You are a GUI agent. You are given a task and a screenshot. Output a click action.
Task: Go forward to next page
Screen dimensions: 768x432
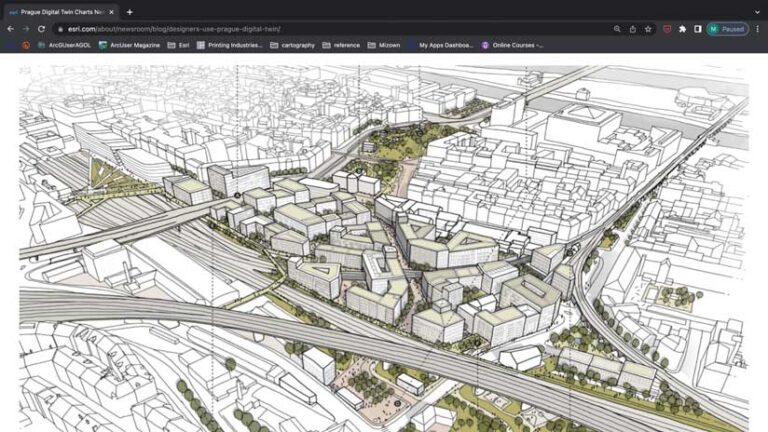point(26,29)
